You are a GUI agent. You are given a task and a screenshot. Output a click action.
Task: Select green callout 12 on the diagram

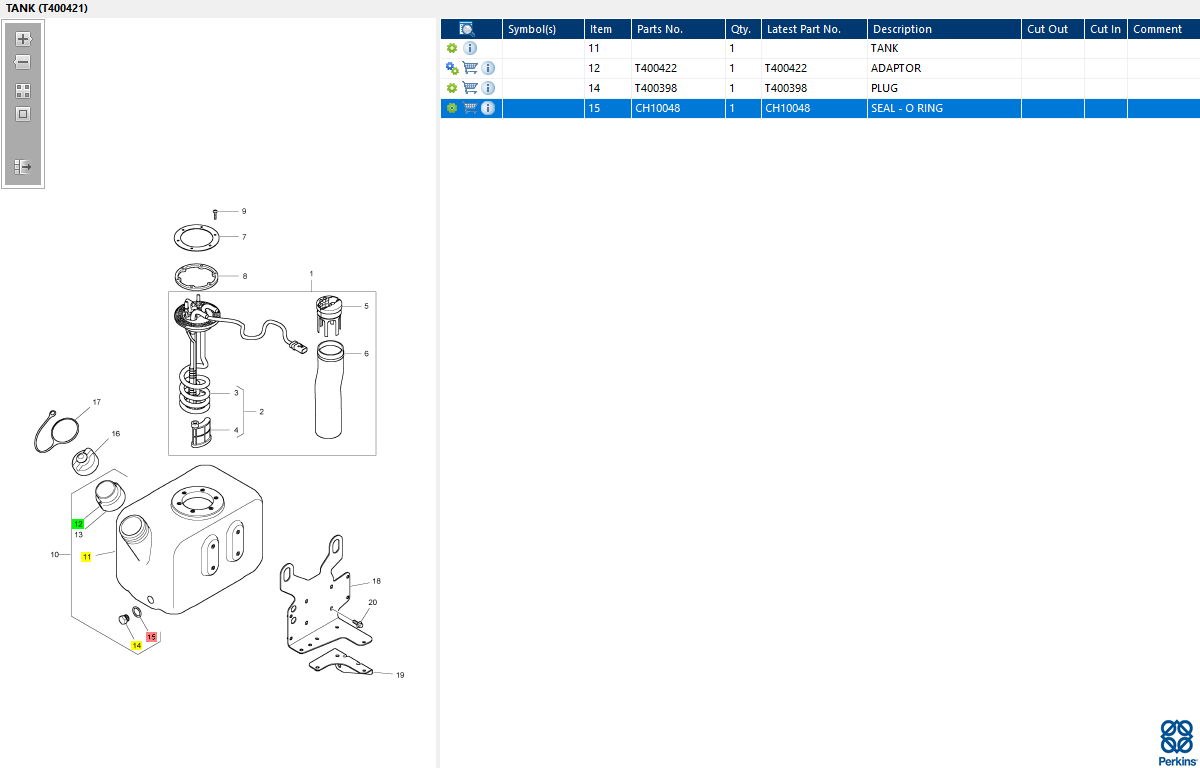tap(78, 524)
